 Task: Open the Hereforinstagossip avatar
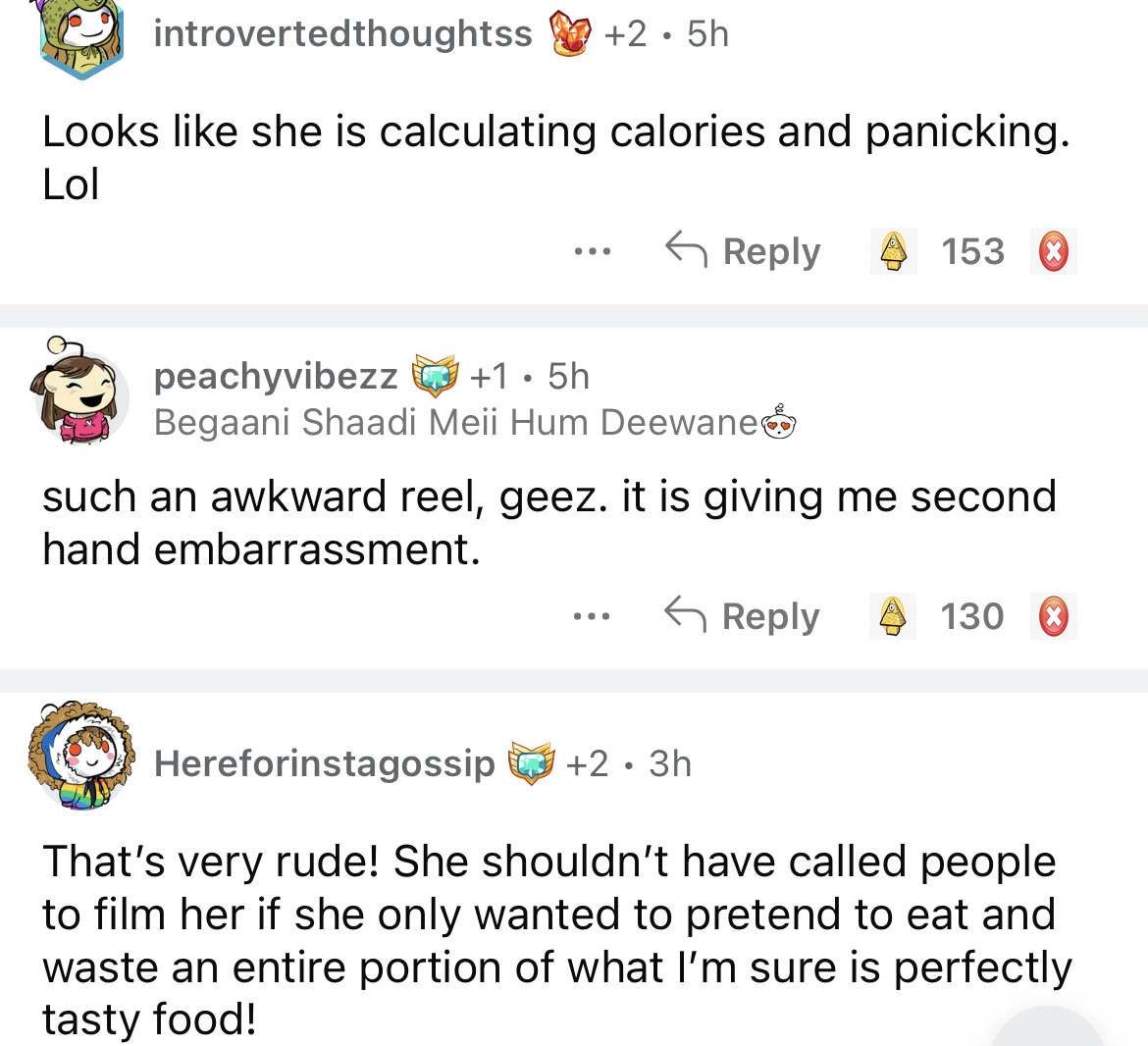(x=80, y=756)
